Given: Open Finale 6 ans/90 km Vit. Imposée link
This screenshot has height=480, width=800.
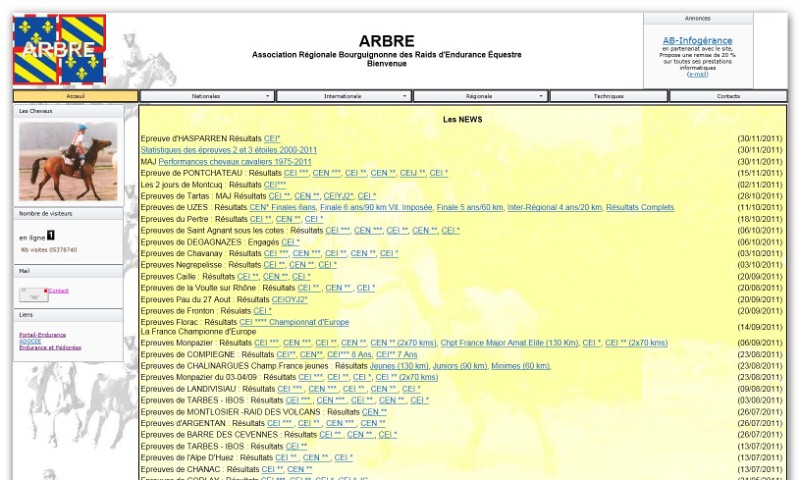Looking at the screenshot, I should click(x=376, y=208).
